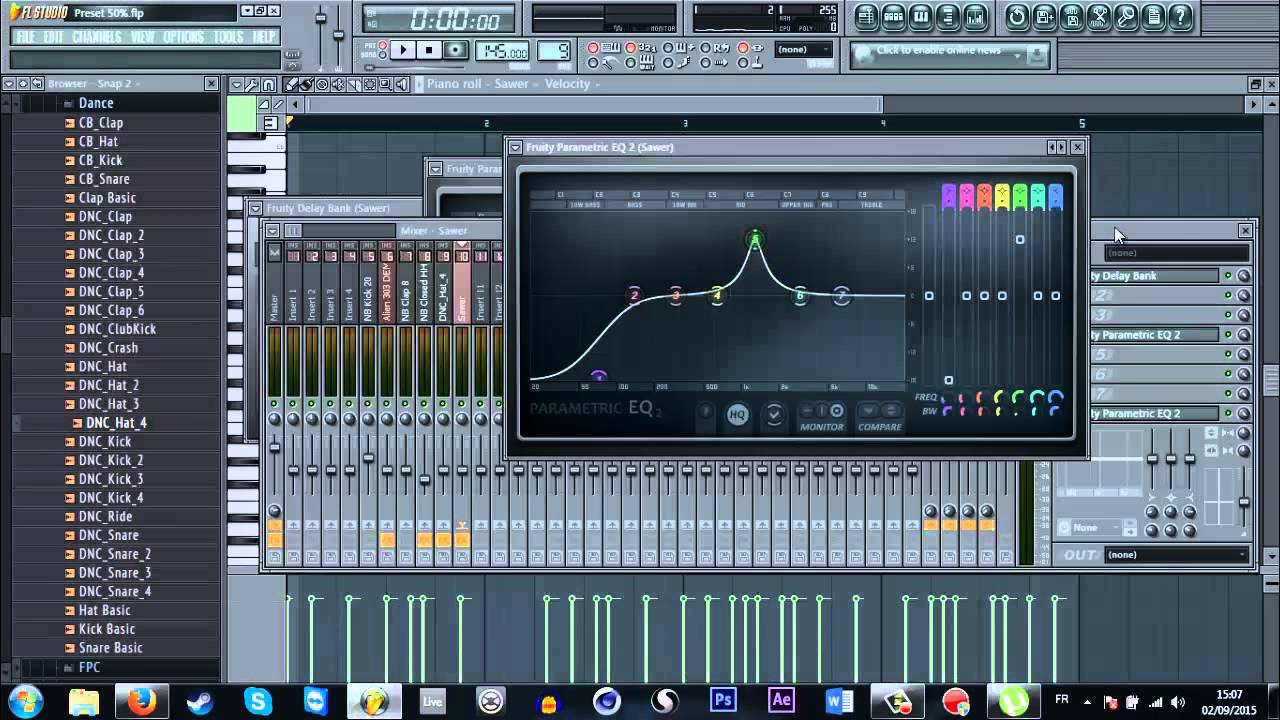Toggle effect slot 5 enable LED
The image size is (1280, 720).
pos(1228,354)
